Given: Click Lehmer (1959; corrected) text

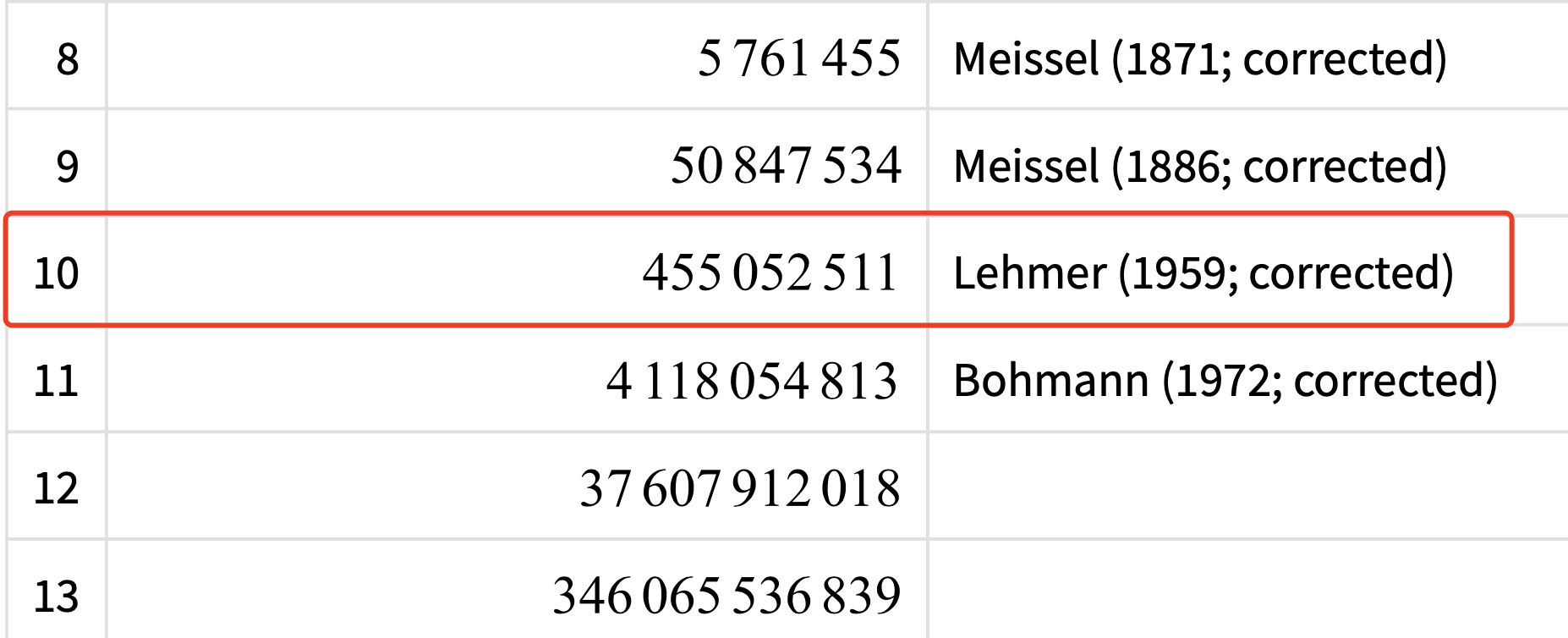Looking at the screenshot, I should (x=1203, y=273).
